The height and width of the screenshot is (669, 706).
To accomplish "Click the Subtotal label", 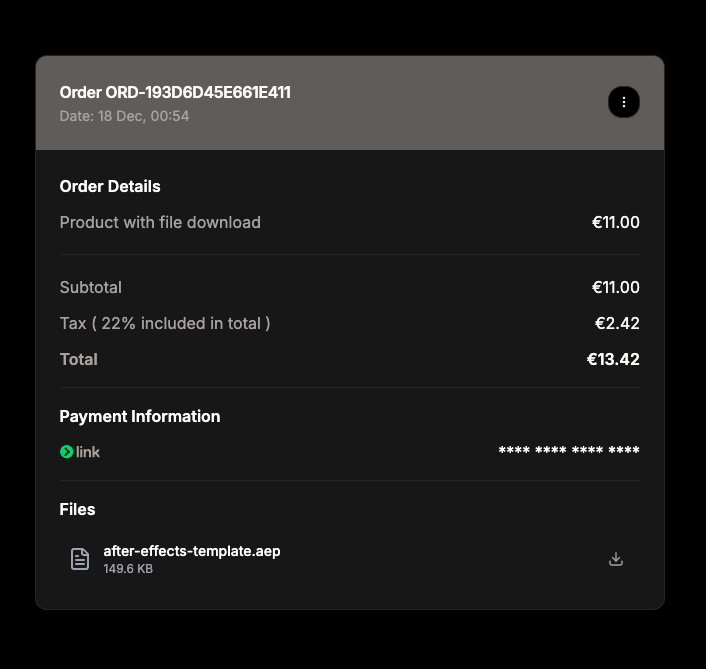I will [91, 287].
